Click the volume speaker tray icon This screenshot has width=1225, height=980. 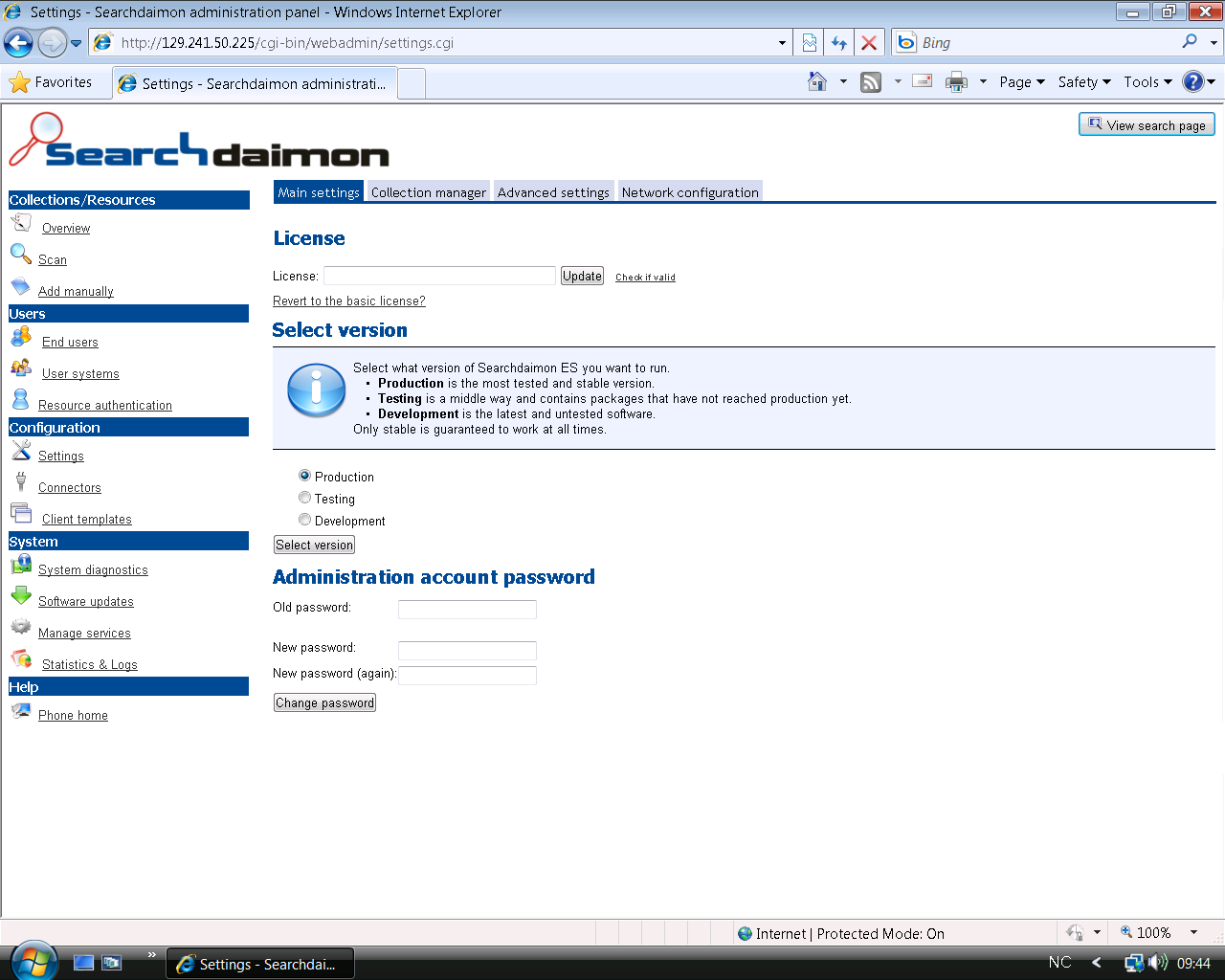(1159, 963)
